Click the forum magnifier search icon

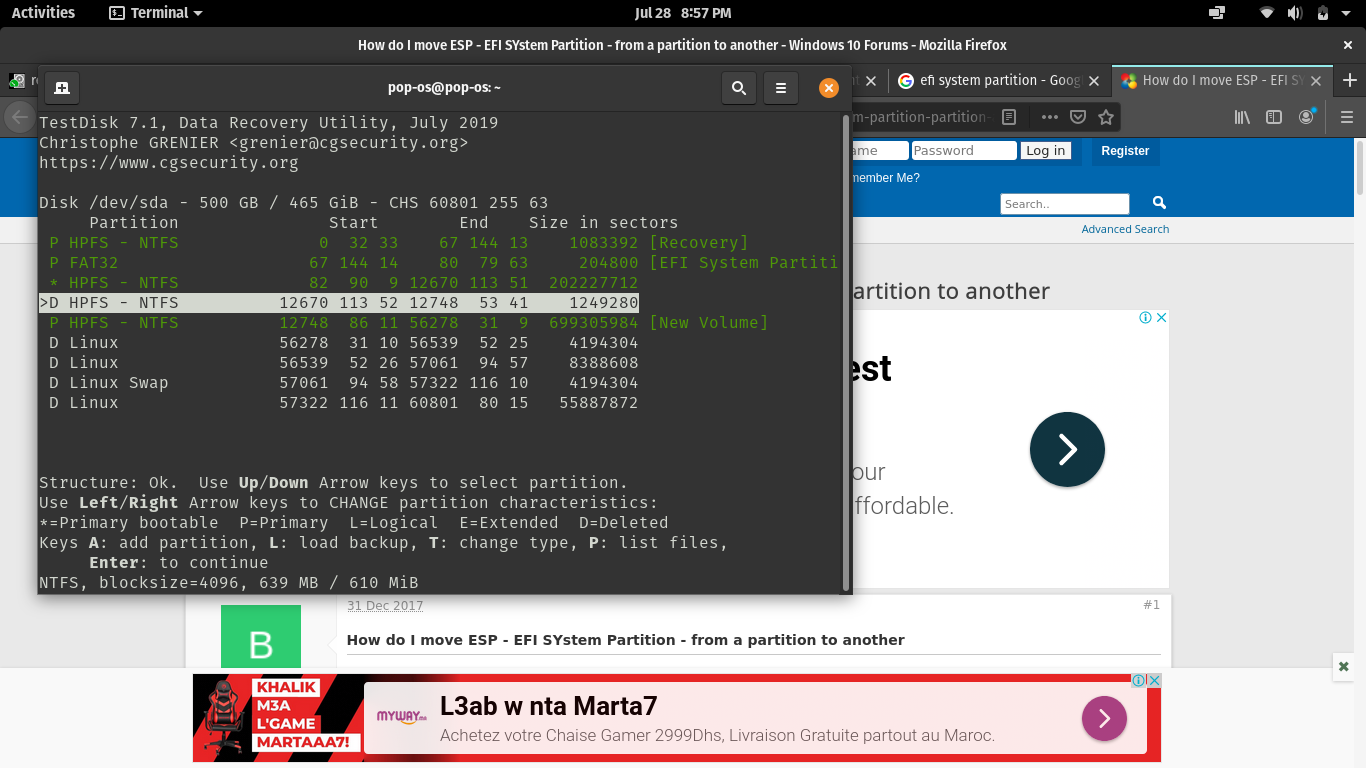pos(1159,203)
